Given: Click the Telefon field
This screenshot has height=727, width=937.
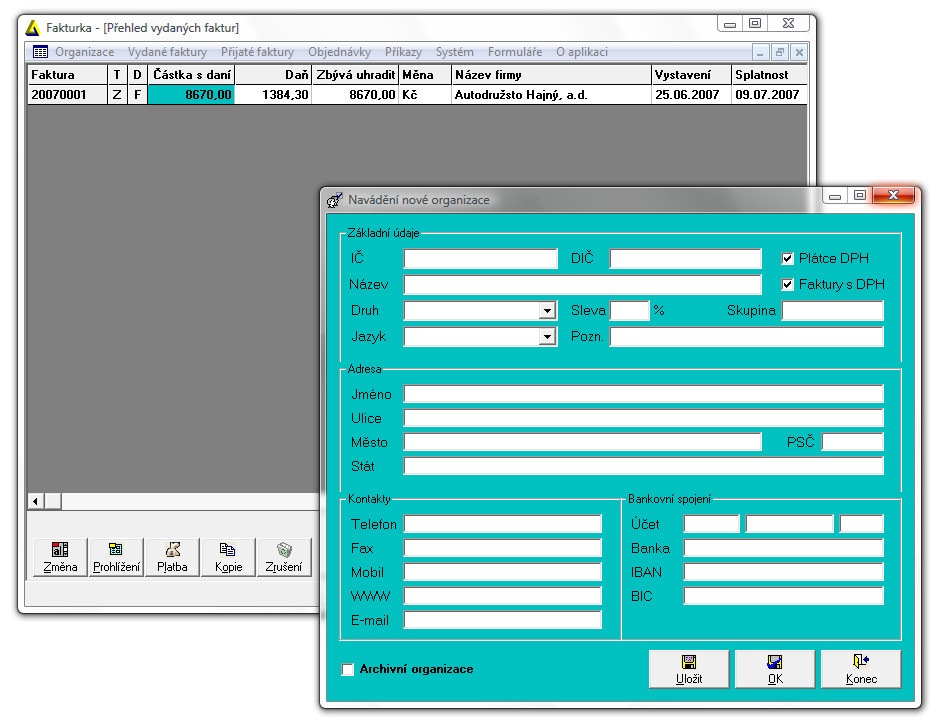Looking at the screenshot, I should (503, 524).
